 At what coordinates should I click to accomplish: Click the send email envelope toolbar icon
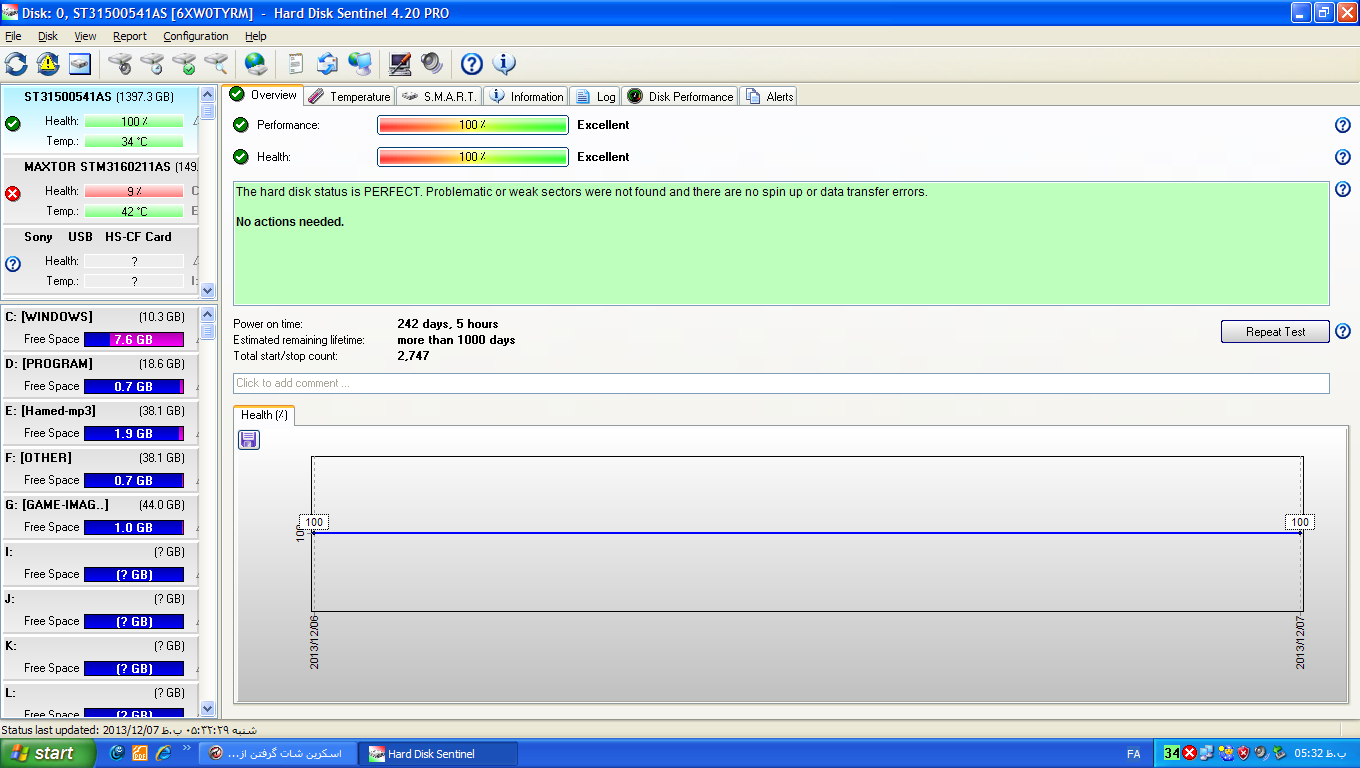tap(327, 64)
